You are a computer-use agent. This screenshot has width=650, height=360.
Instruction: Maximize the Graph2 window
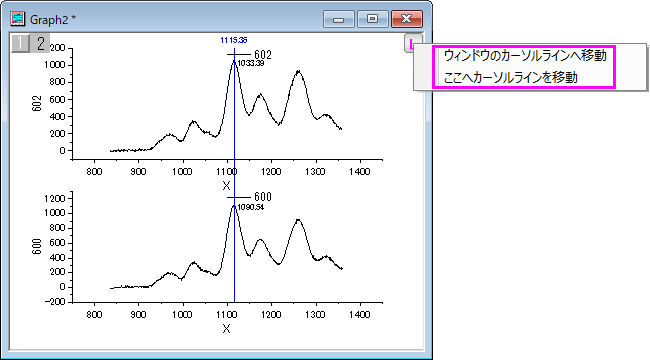tap(372, 19)
